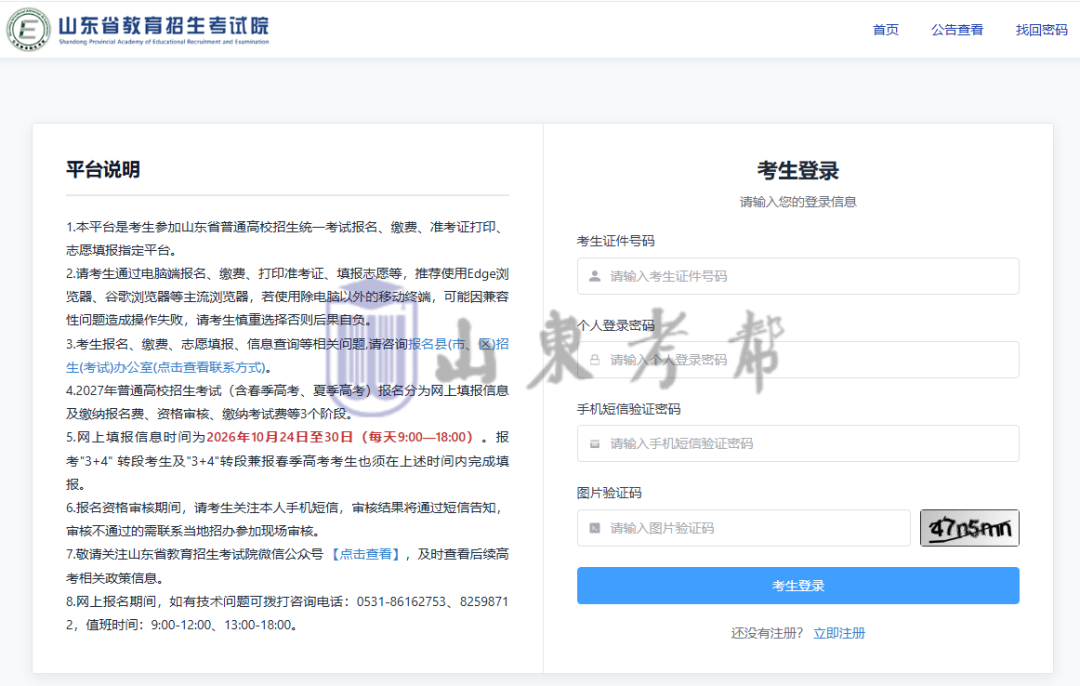Focus the 图片验证码 input field
Screen dimensions: 1080x686
pos(743,528)
